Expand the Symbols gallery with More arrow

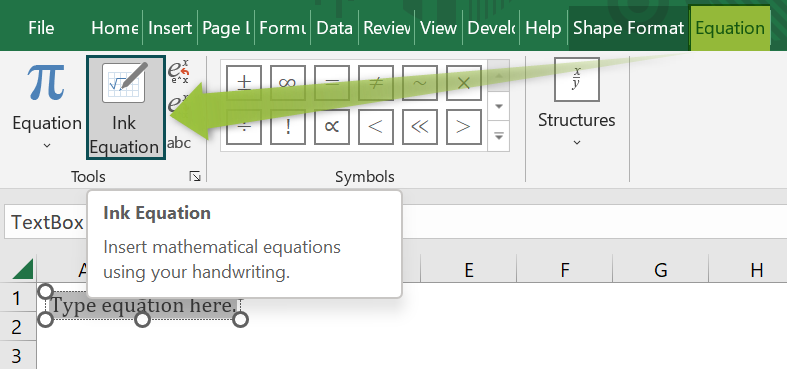tap(498, 136)
